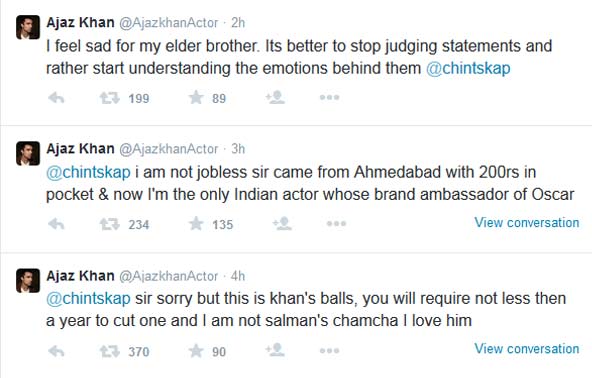Favorite the tweet with 135 stars
The width and height of the screenshot is (592, 378).
pos(196,224)
